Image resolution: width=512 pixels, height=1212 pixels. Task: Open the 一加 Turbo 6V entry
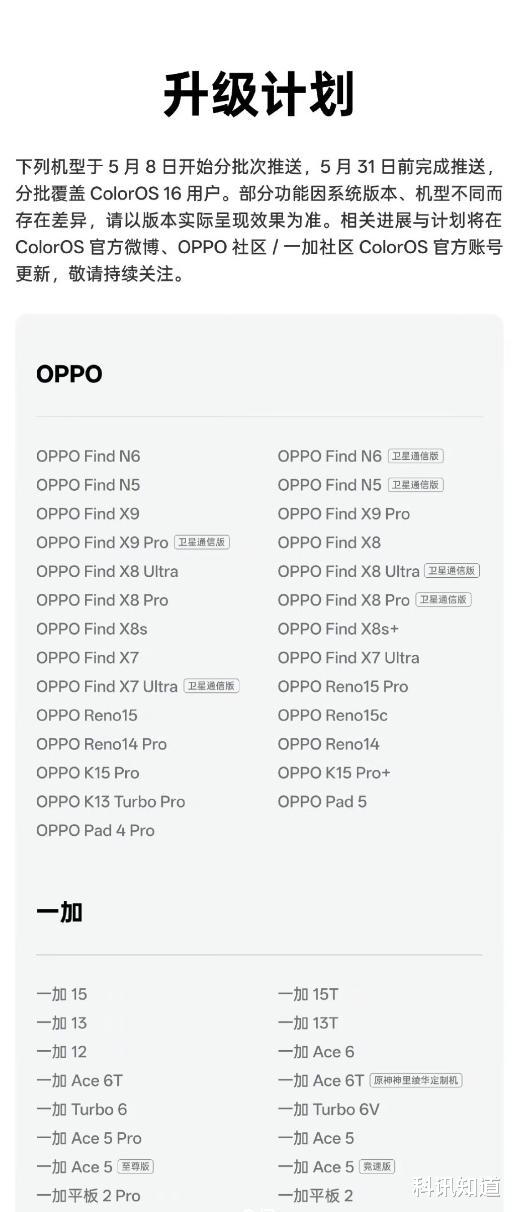329,1110
